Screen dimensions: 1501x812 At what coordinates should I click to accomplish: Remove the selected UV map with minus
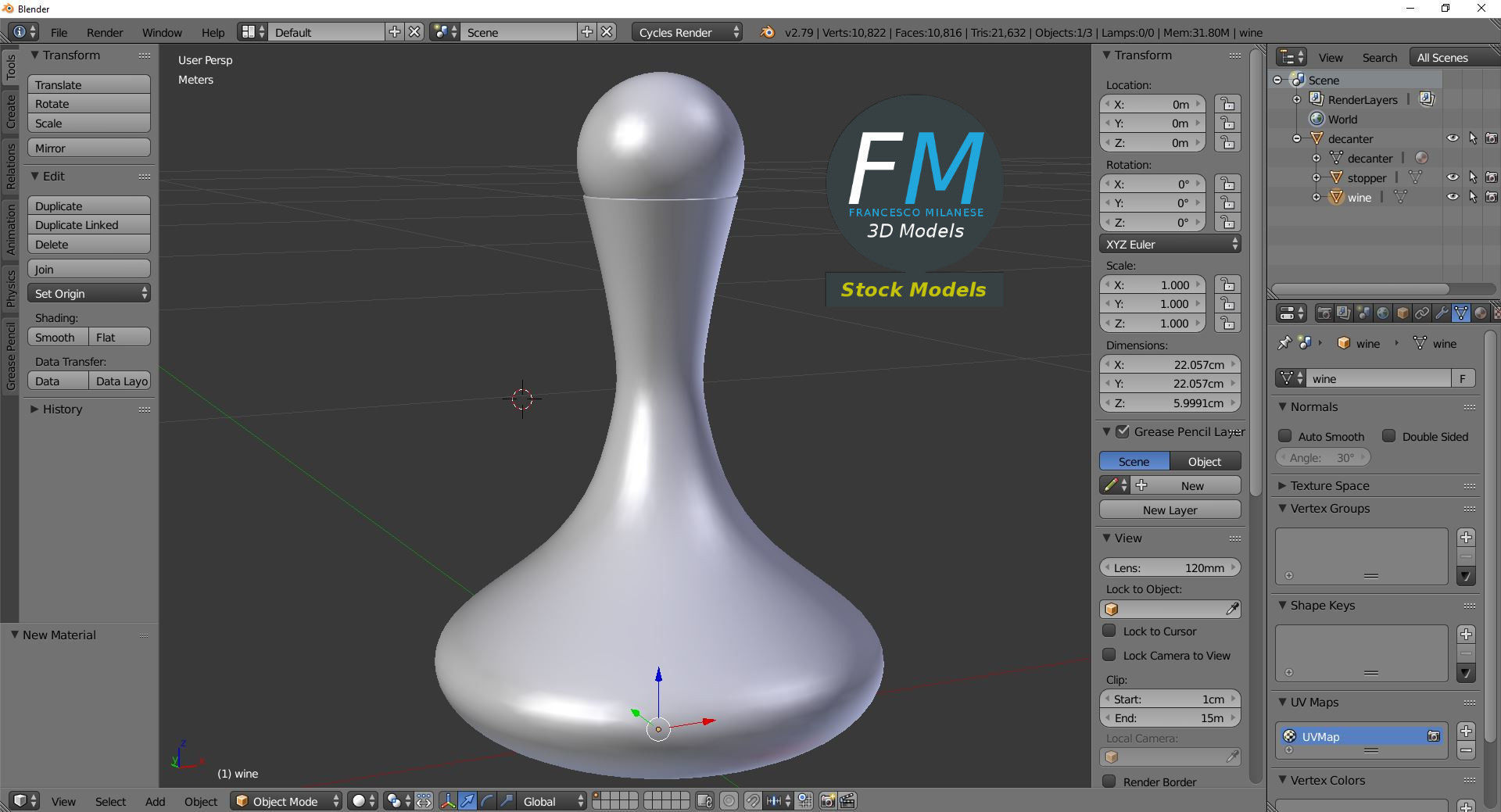pos(1467,751)
